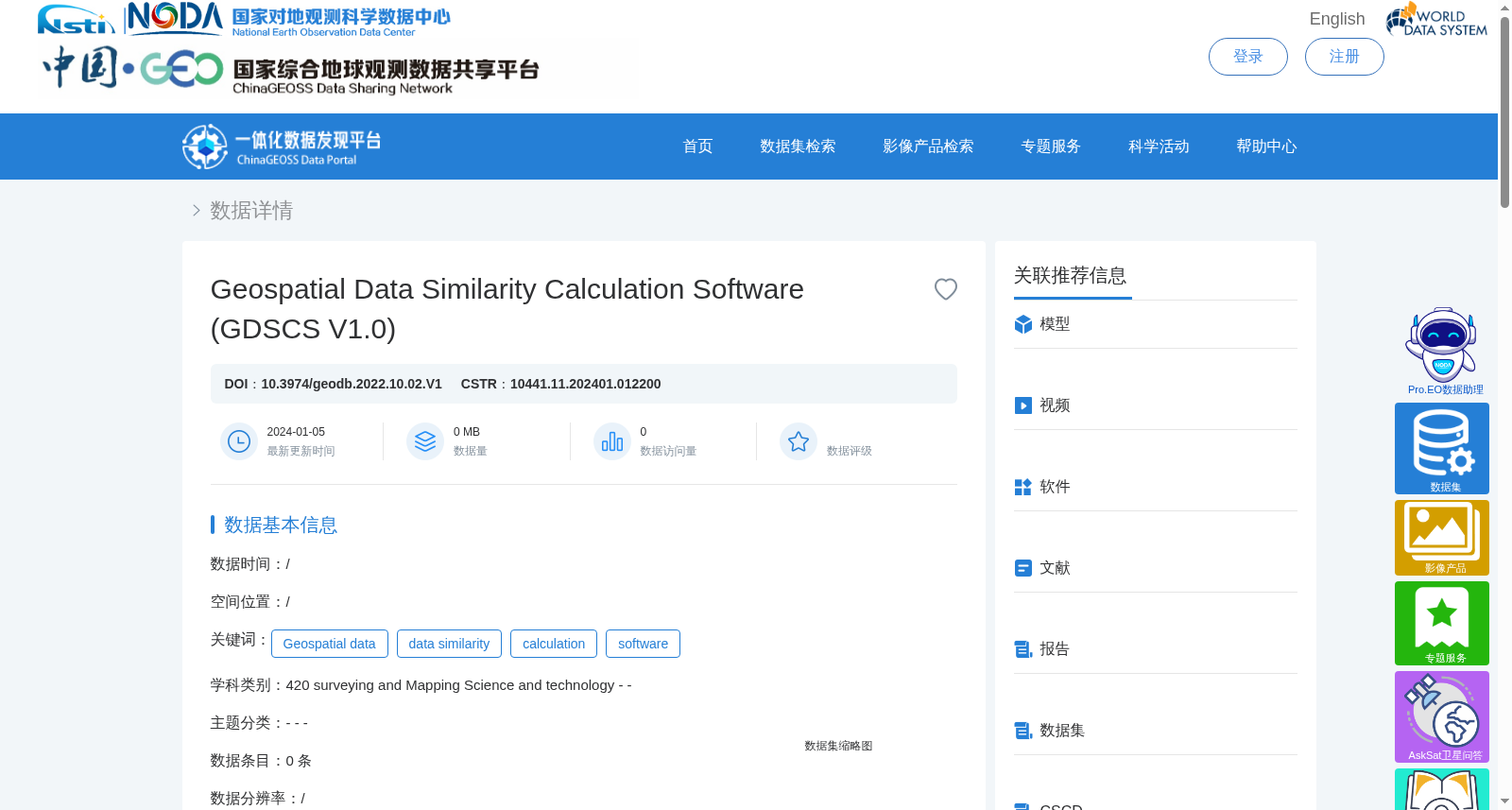Click the grid icon beside 软件
Image resolution: width=1512 pixels, height=810 pixels.
1023,487
